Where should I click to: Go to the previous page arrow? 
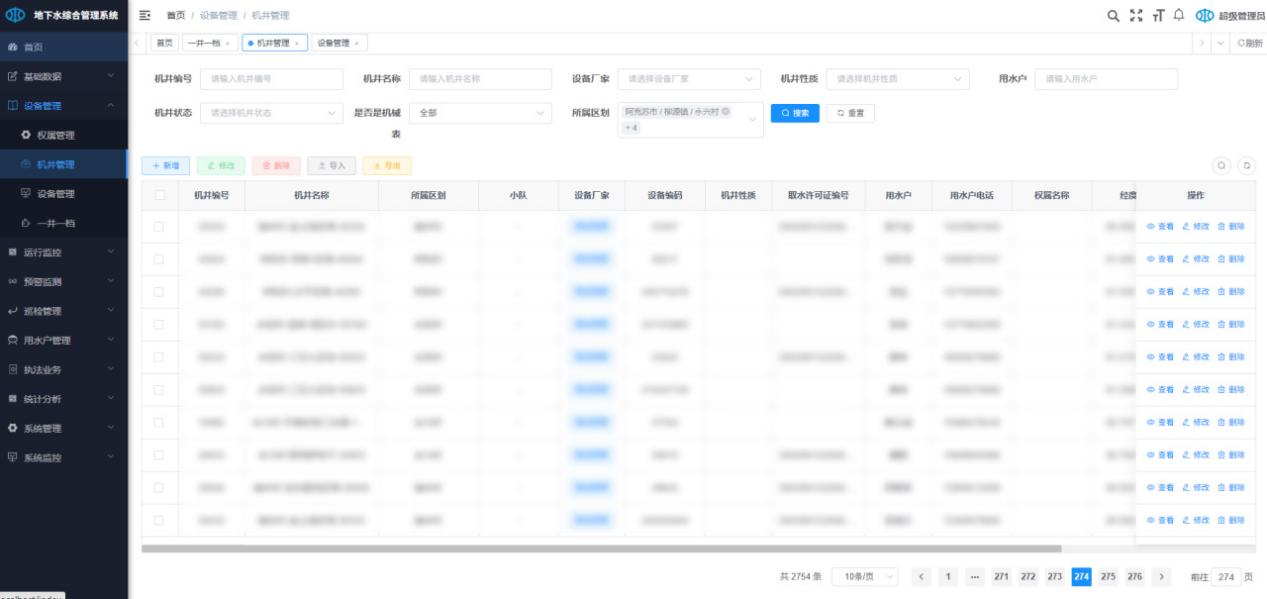click(920, 578)
